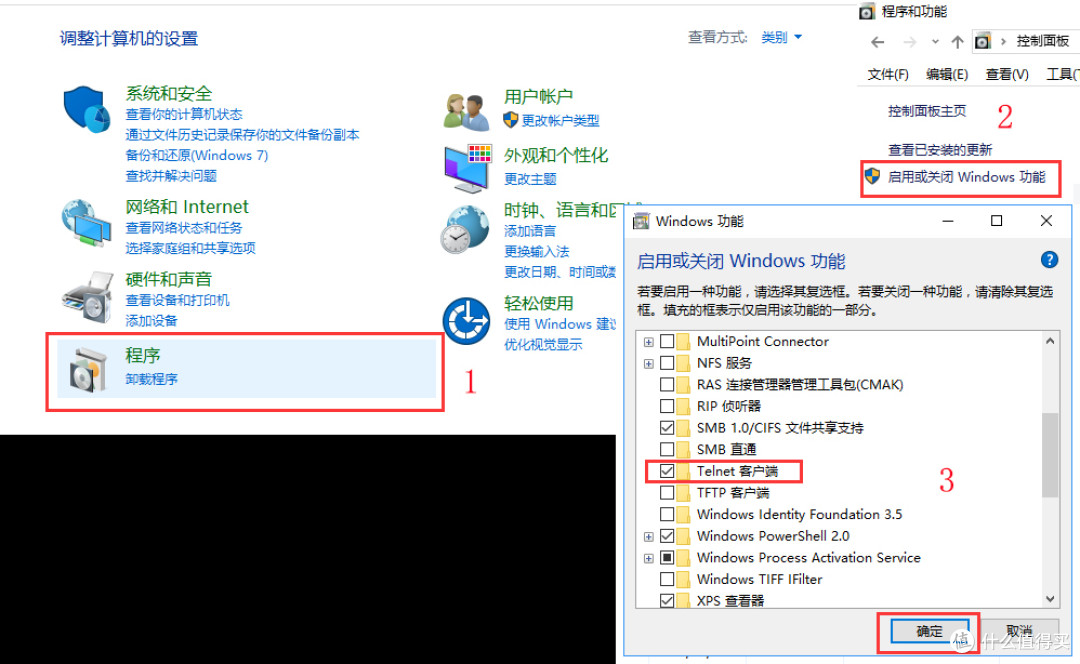
Task: Click 控制面板 in the address breadcrumb
Action: click(x=1043, y=41)
